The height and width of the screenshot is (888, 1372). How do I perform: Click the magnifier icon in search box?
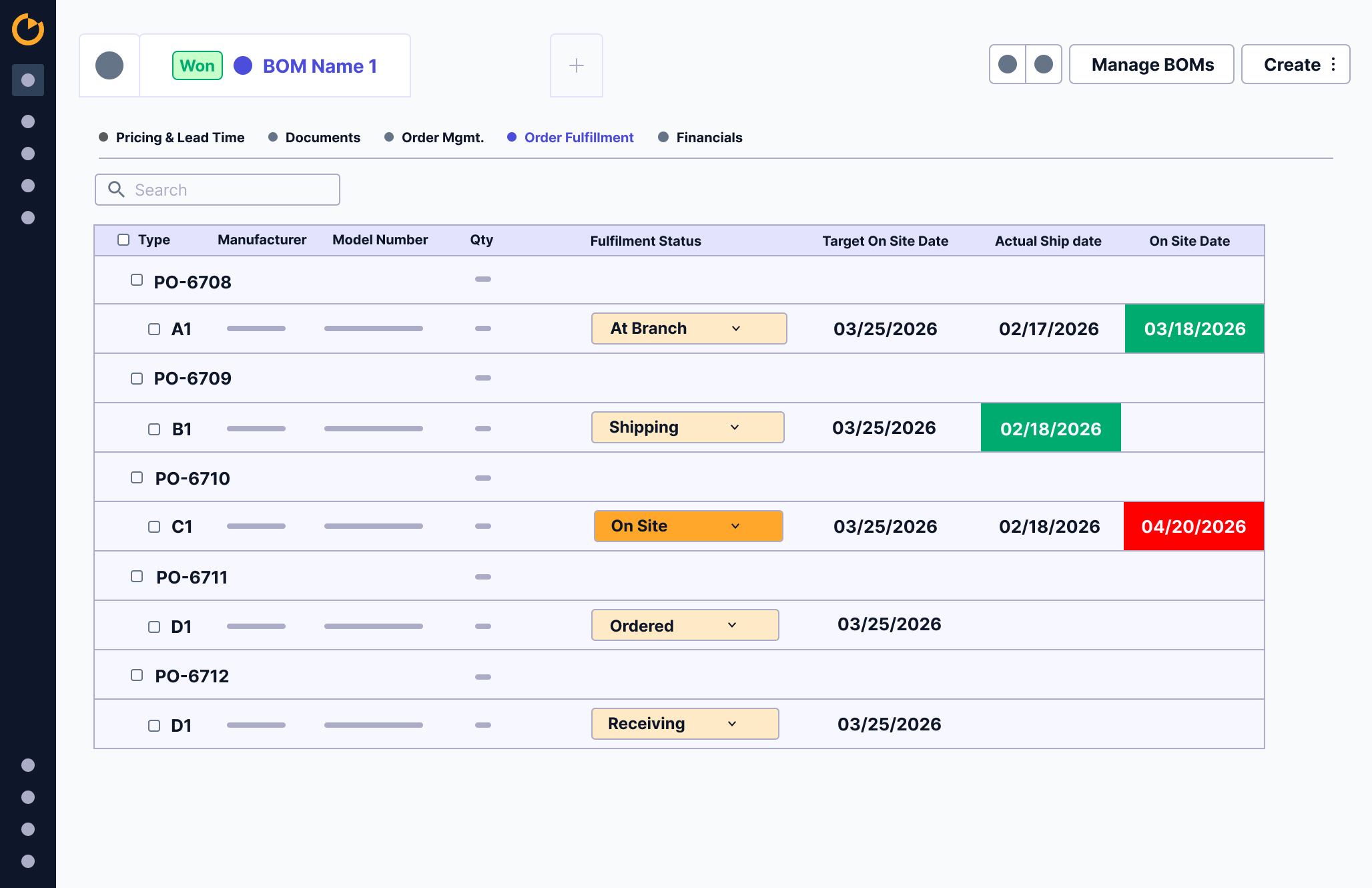point(117,190)
